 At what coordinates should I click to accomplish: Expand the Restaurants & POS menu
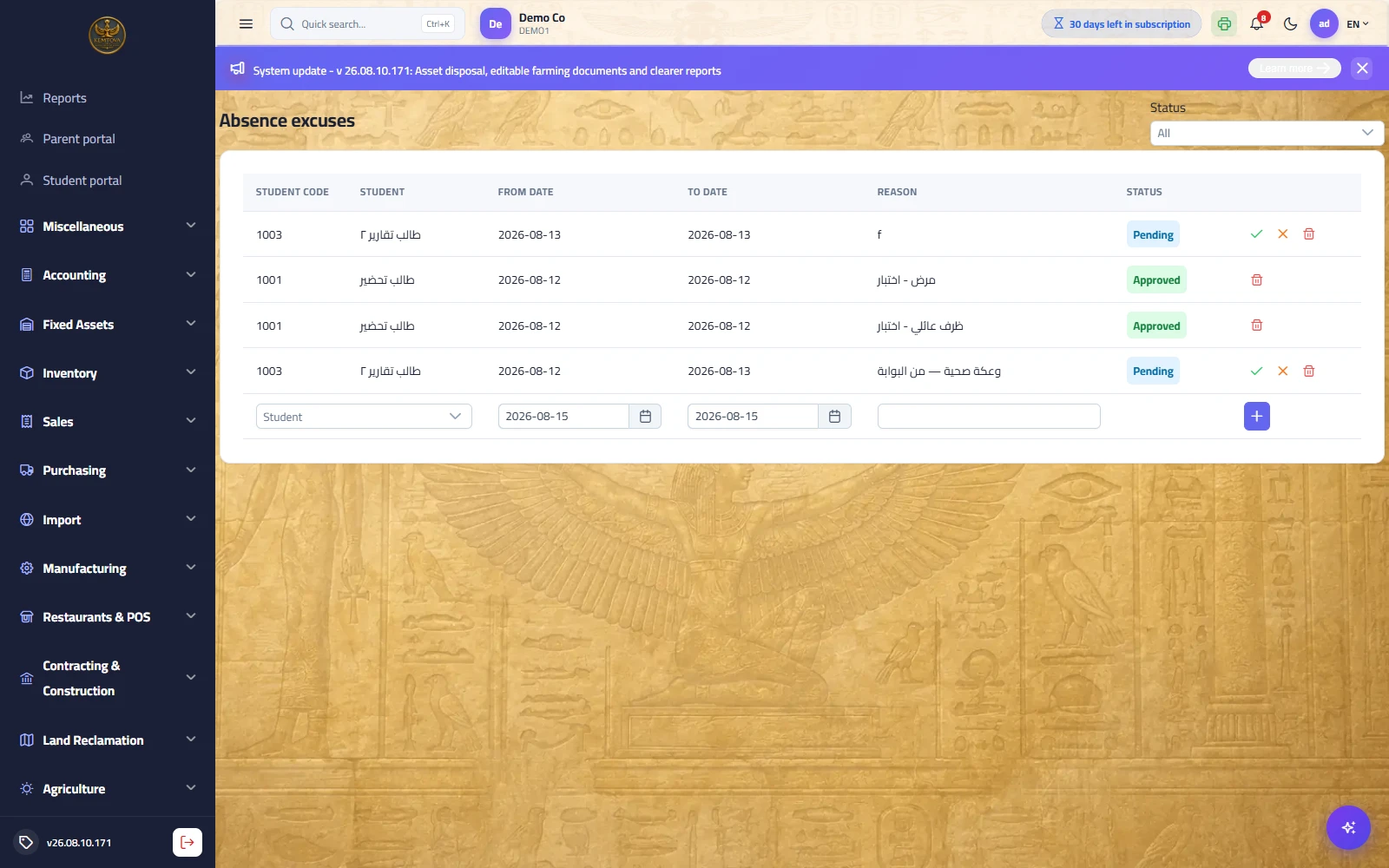(108, 617)
